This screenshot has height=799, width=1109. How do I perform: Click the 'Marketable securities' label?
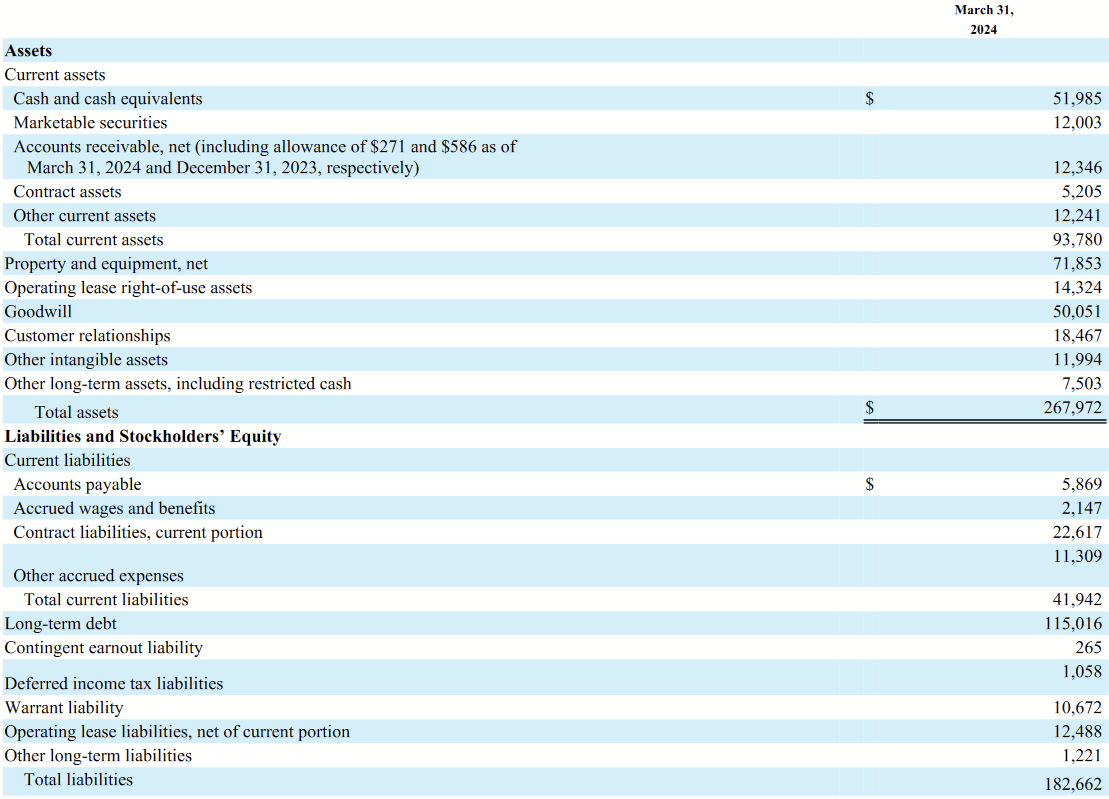click(x=90, y=123)
